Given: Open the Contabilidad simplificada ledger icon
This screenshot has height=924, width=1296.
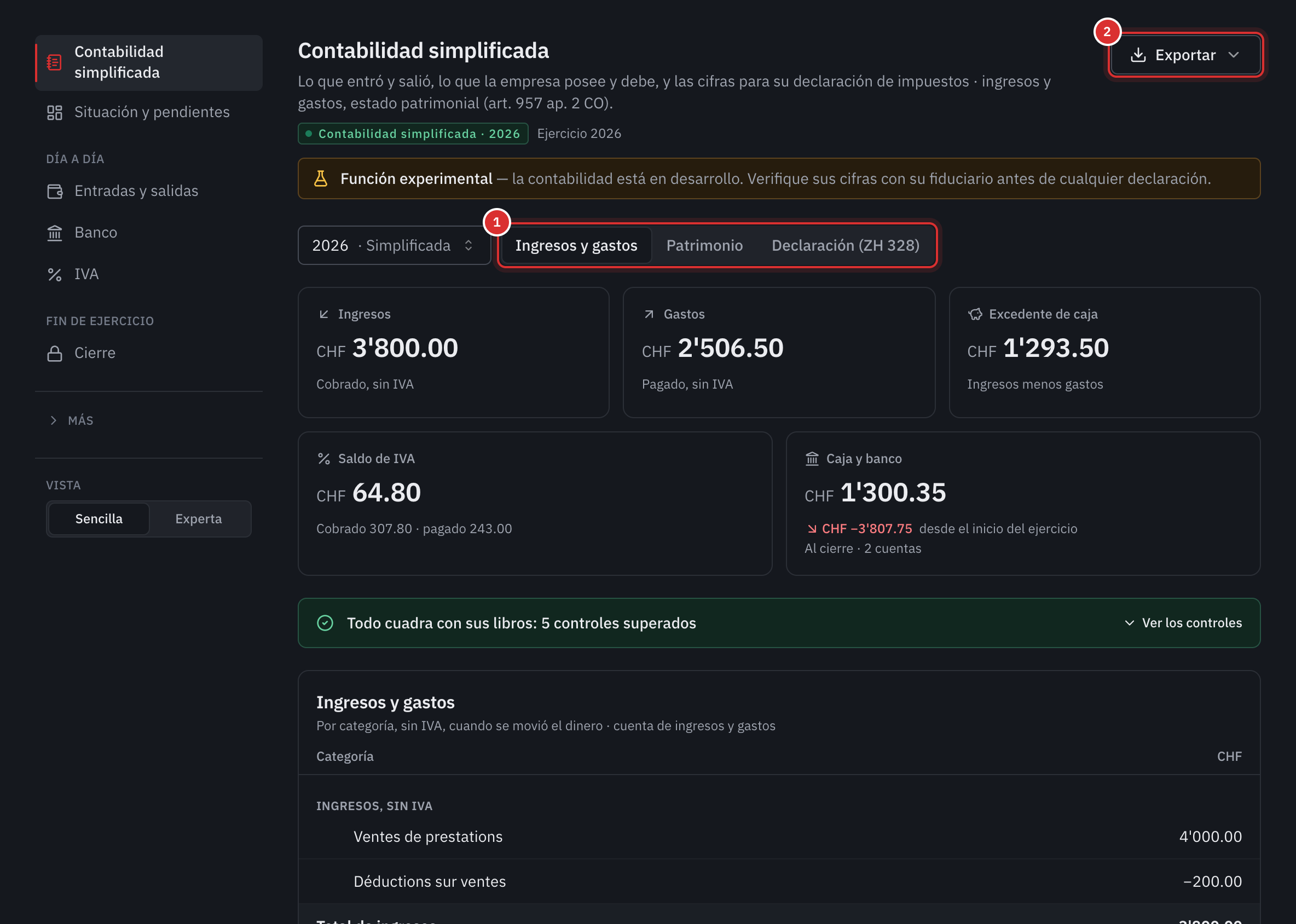Looking at the screenshot, I should tap(55, 62).
